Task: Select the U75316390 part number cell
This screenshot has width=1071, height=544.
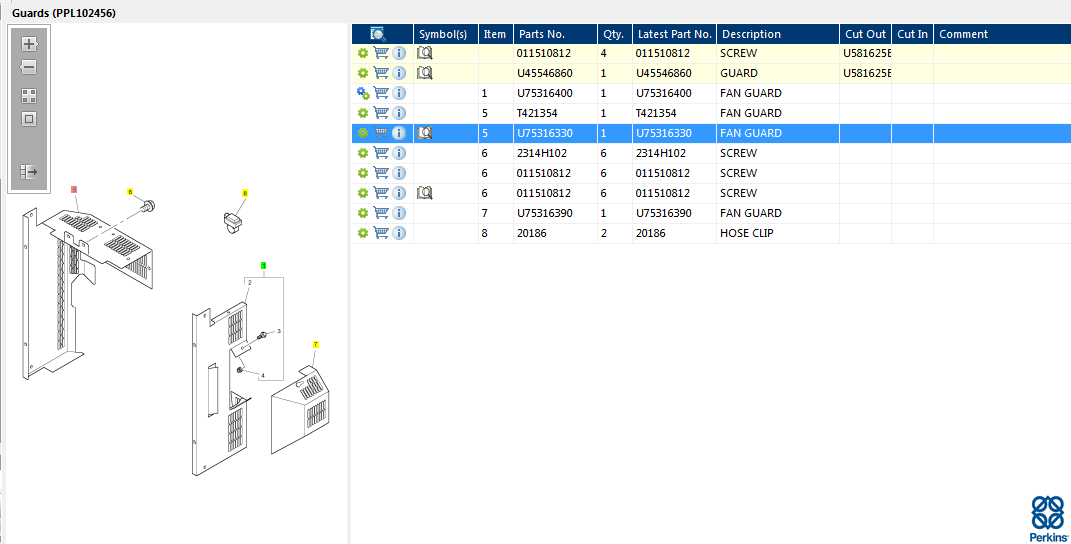Action: point(555,213)
